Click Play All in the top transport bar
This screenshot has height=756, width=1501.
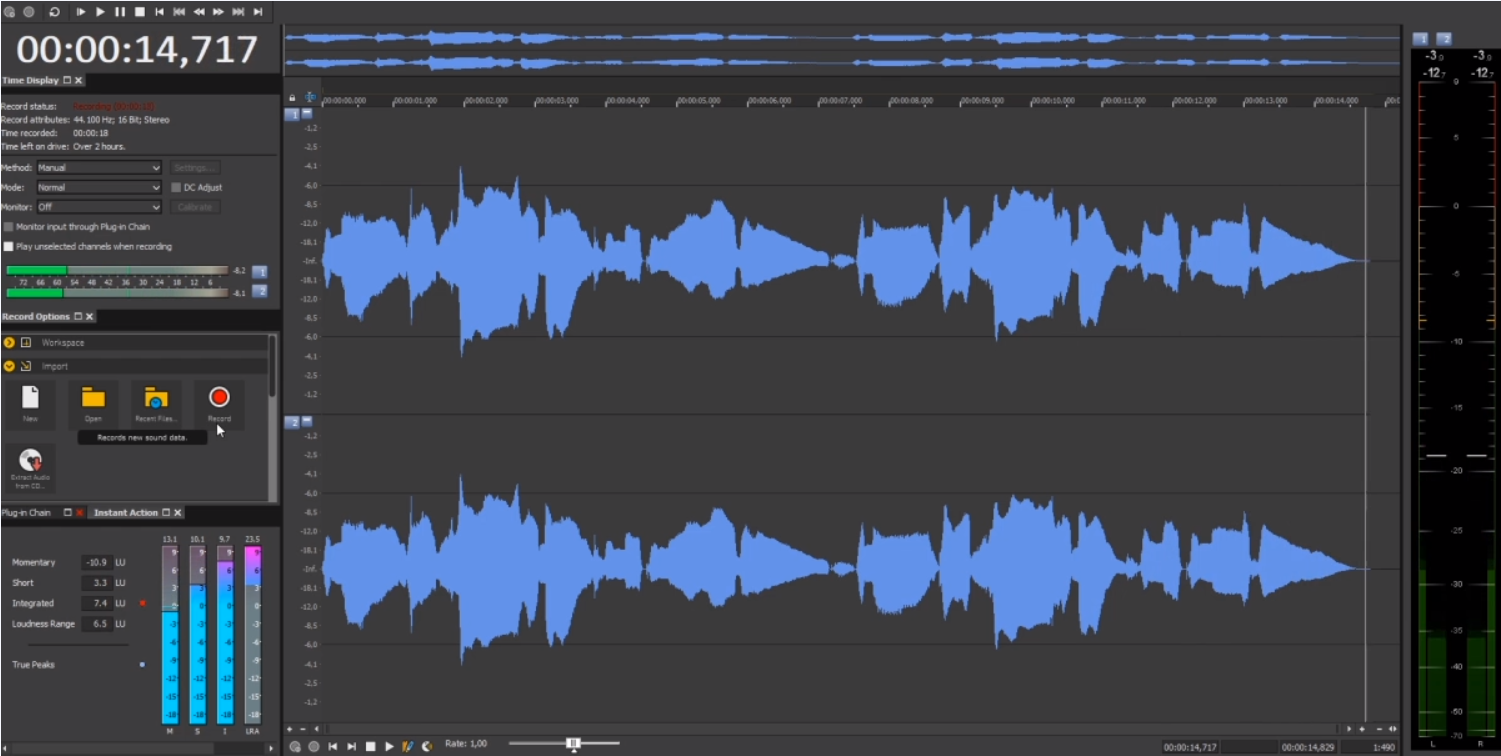[81, 12]
